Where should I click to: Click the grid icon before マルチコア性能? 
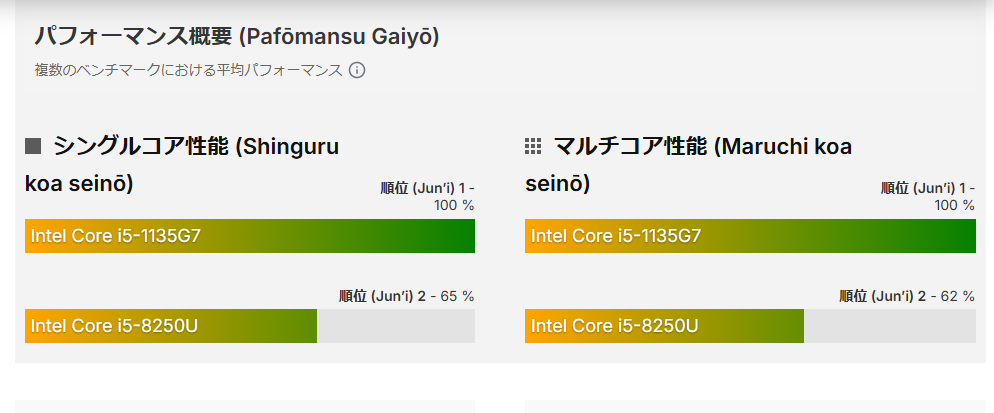pyautogui.click(x=533, y=147)
